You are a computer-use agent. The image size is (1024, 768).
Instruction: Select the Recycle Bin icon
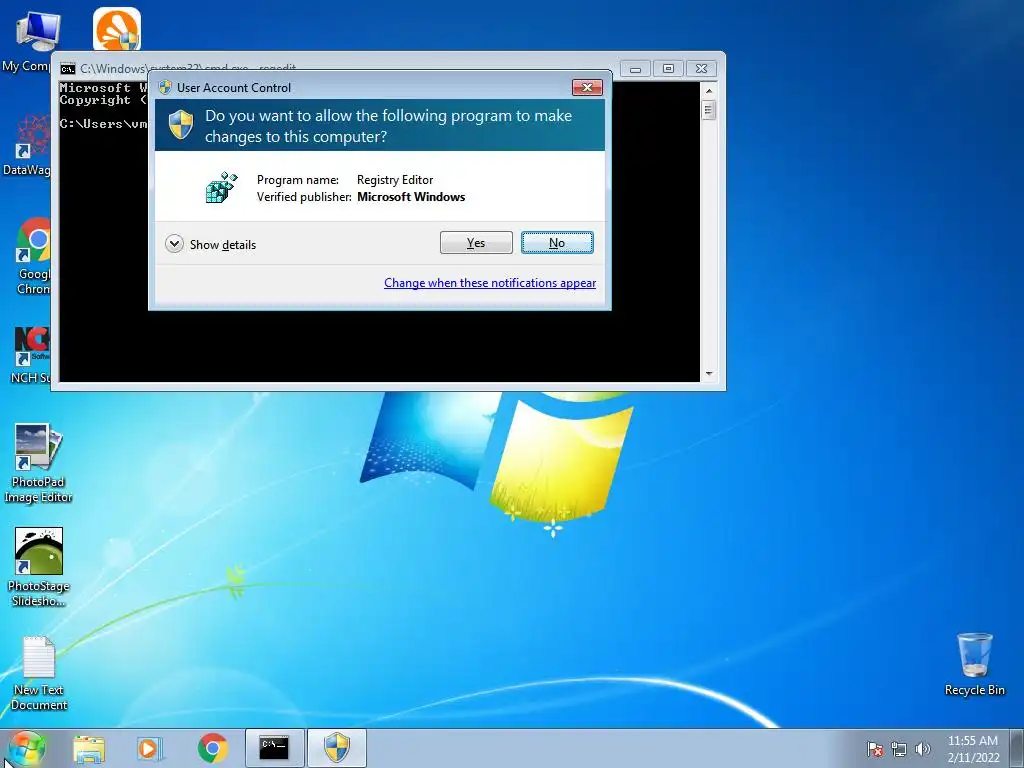pos(974,665)
